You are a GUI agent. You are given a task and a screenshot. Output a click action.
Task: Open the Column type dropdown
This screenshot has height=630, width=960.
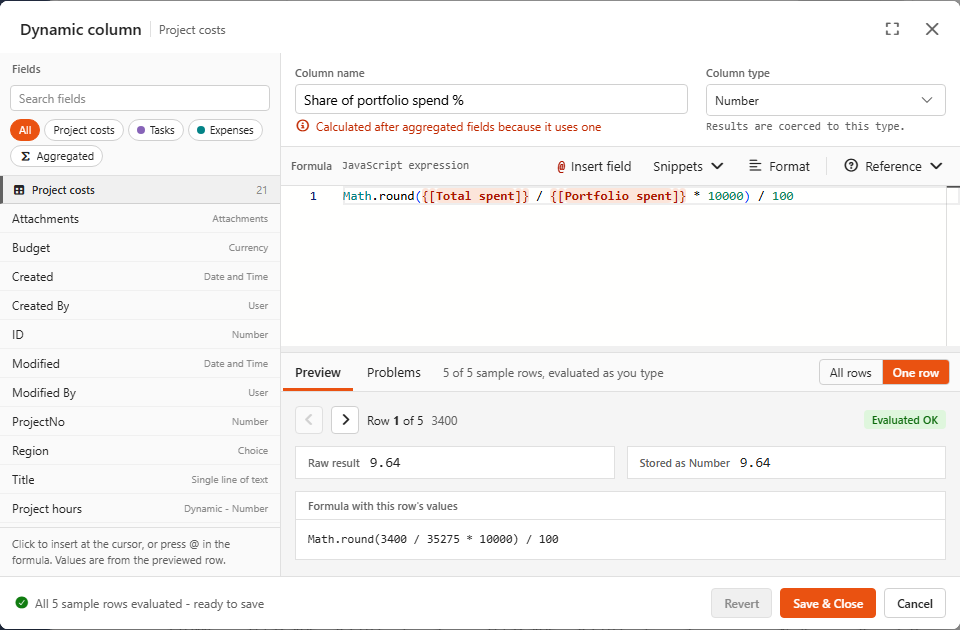click(x=825, y=100)
